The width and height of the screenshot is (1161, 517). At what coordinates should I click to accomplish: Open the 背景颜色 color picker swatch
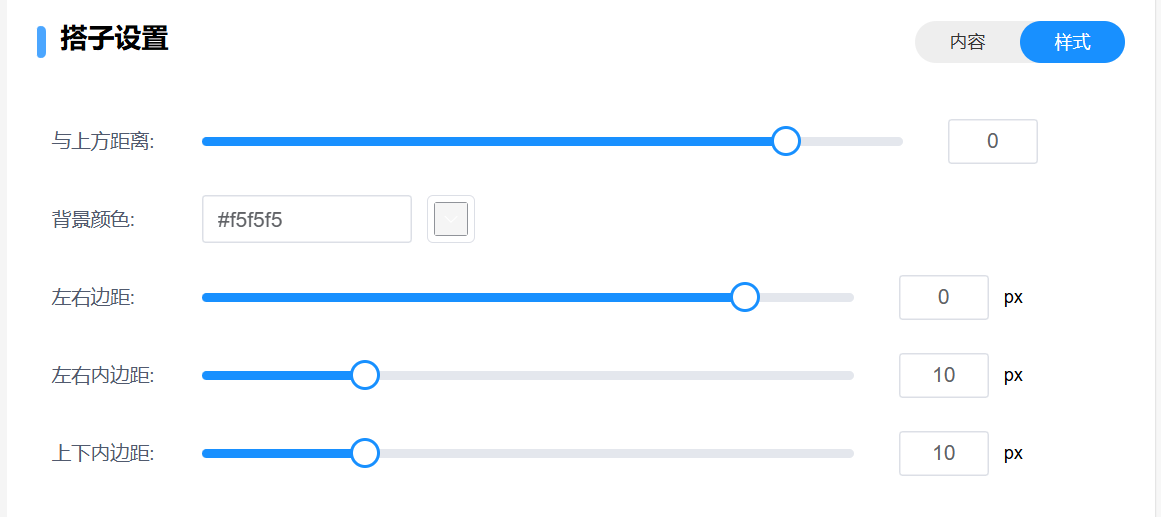pyautogui.click(x=451, y=219)
